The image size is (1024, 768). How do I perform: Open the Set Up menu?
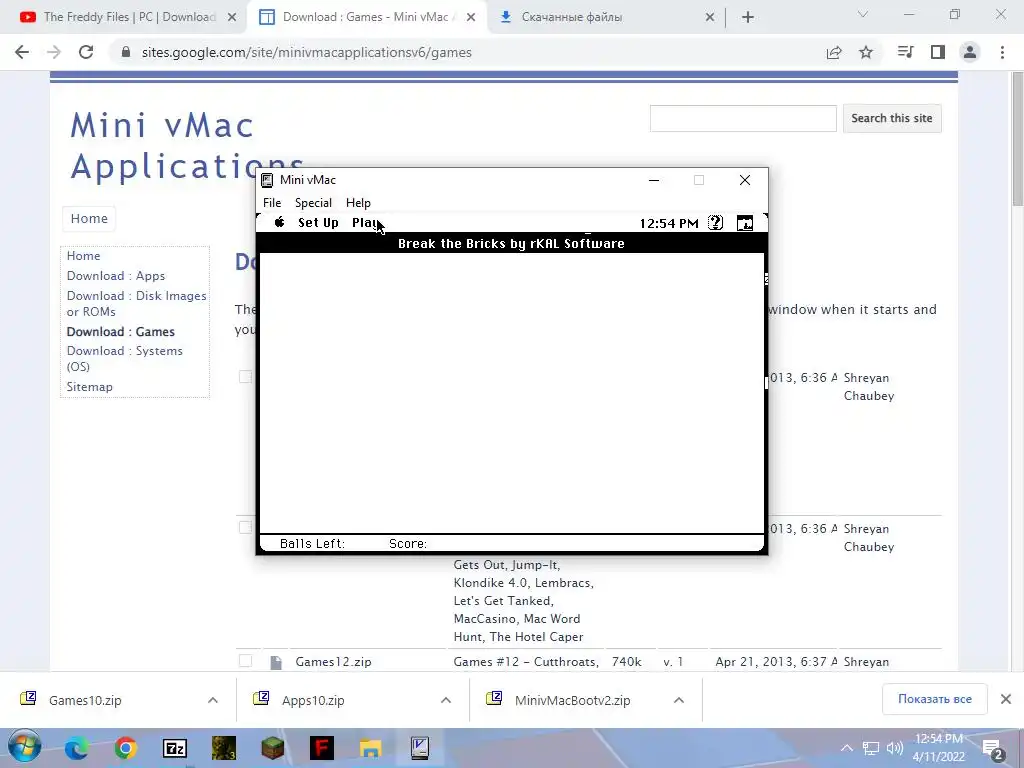[x=318, y=223]
